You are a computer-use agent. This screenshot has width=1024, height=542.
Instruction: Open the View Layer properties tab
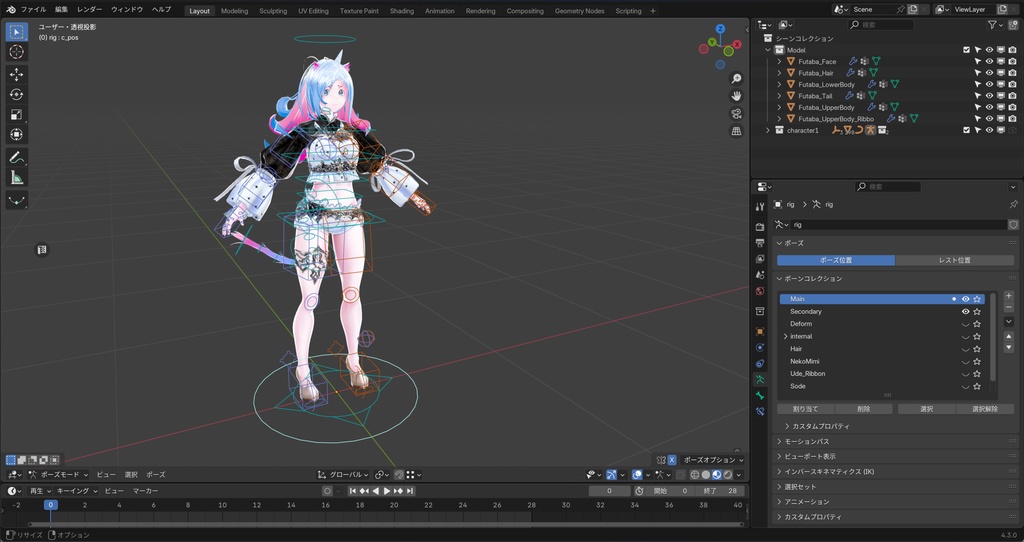760,259
